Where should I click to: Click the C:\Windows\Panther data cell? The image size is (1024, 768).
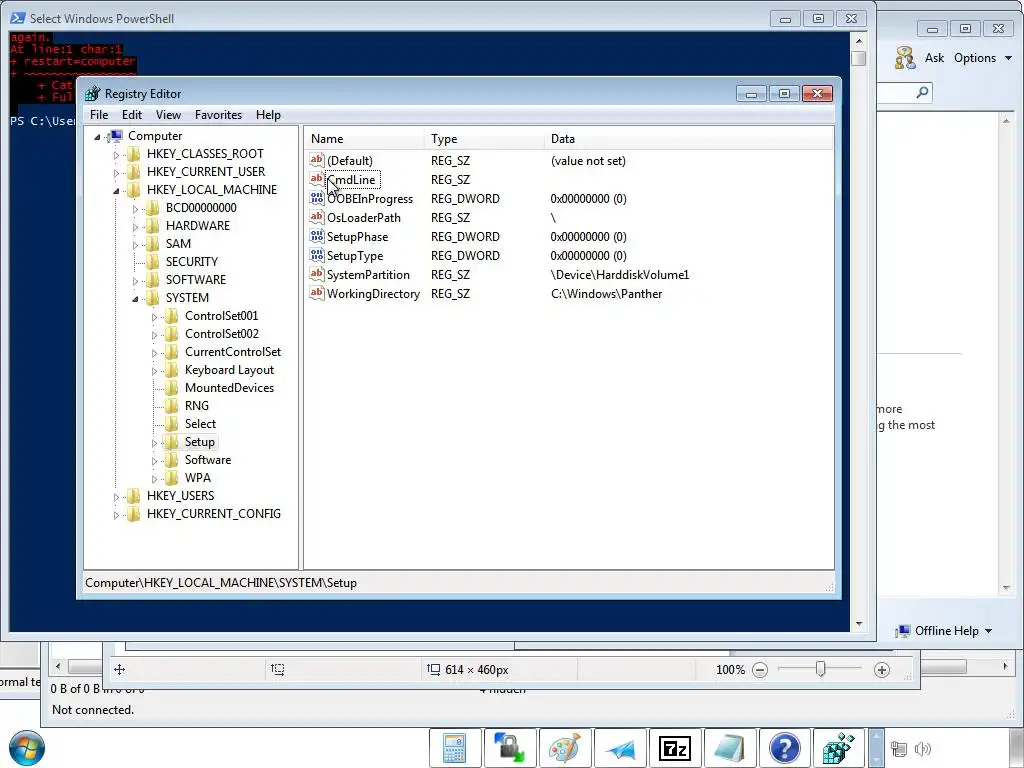tap(606, 294)
